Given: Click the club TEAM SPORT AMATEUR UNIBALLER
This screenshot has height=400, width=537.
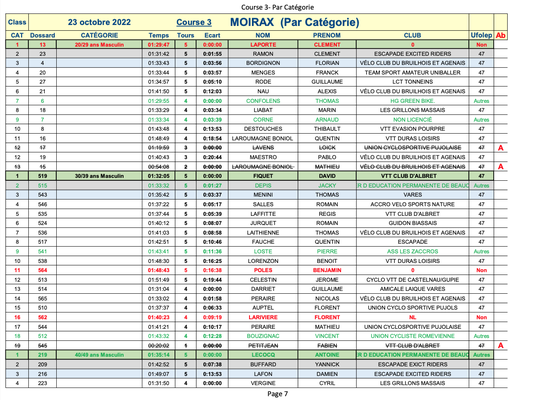Looking at the screenshot, I should point(412,73).
